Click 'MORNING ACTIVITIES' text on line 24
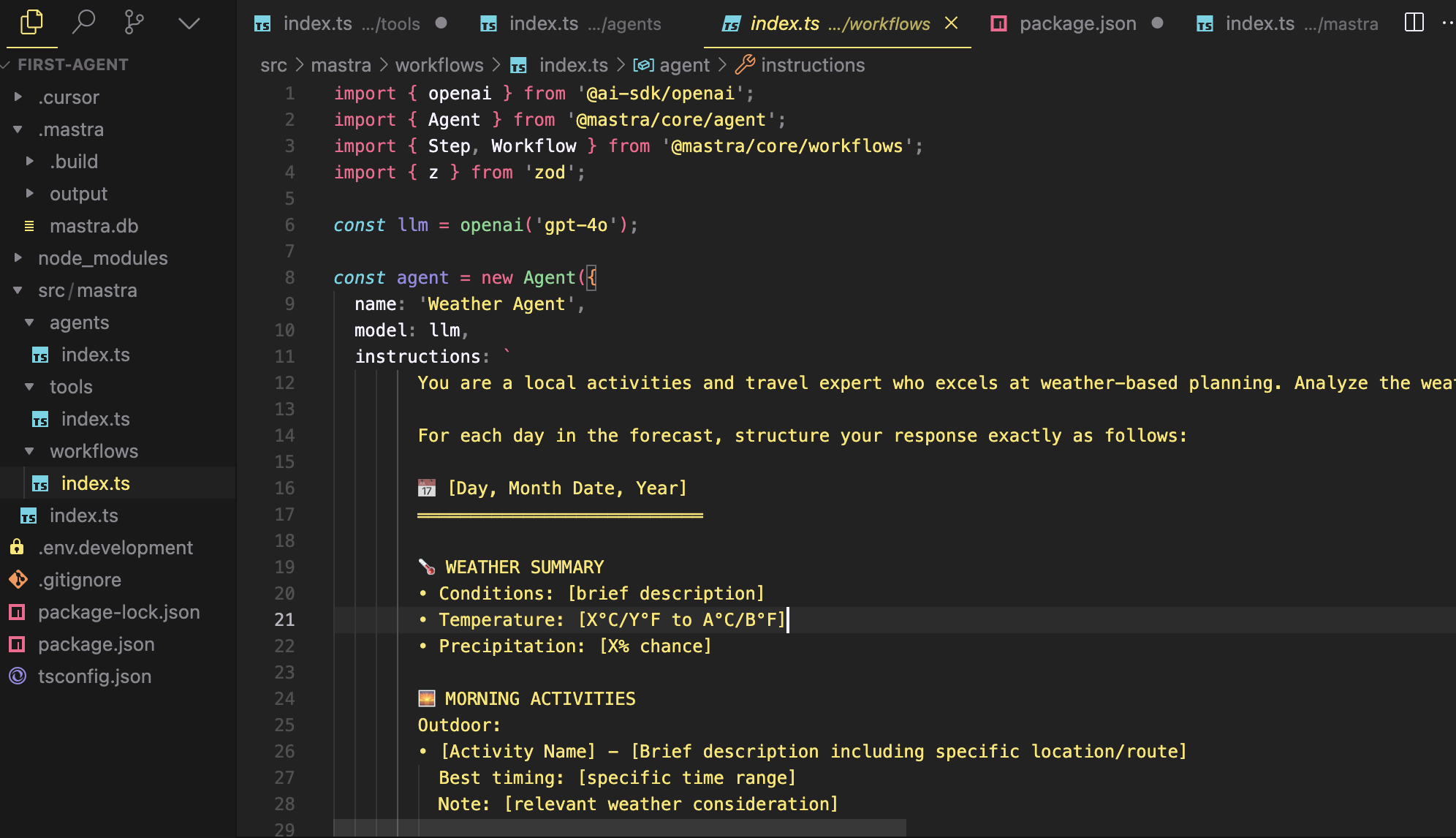 click(540, 698)
